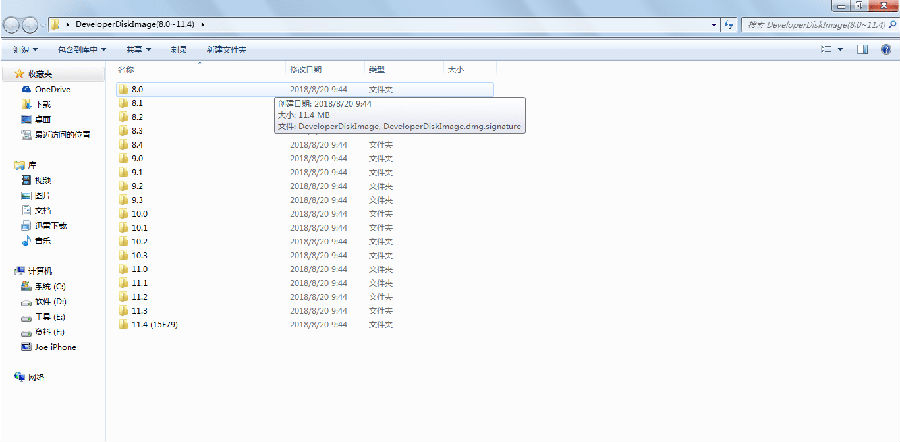The image size is (900, 442).
Task: Select the 11.4 folder
Action: (148, 324)
